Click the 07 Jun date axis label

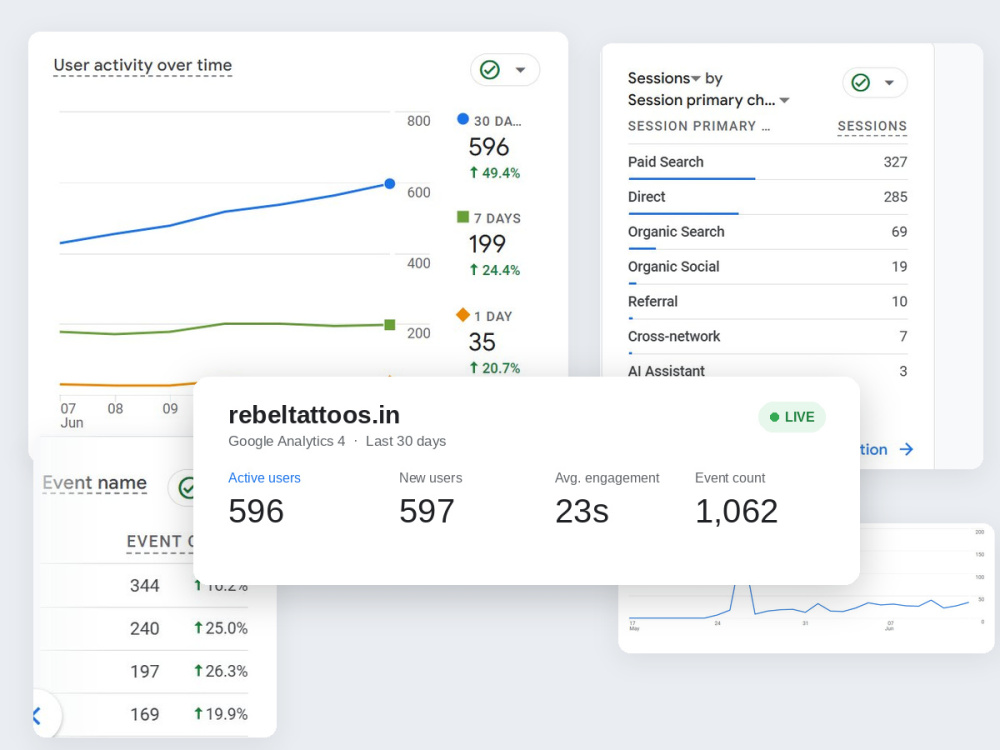[x=71, y=415]
